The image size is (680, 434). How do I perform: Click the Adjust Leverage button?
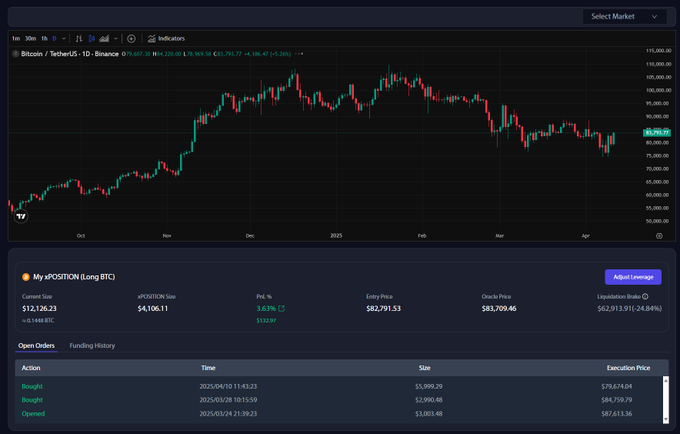point(632,277)
